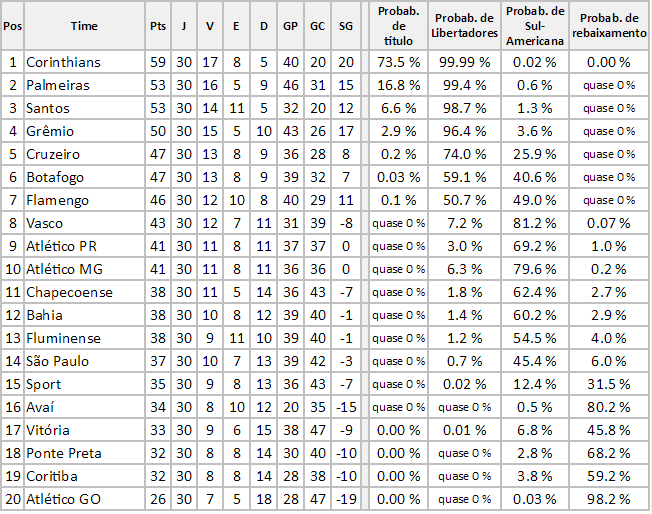Screen dimensions: 652x514
Task: Click the Grêmio team name
Action: [x=50, y=131]
